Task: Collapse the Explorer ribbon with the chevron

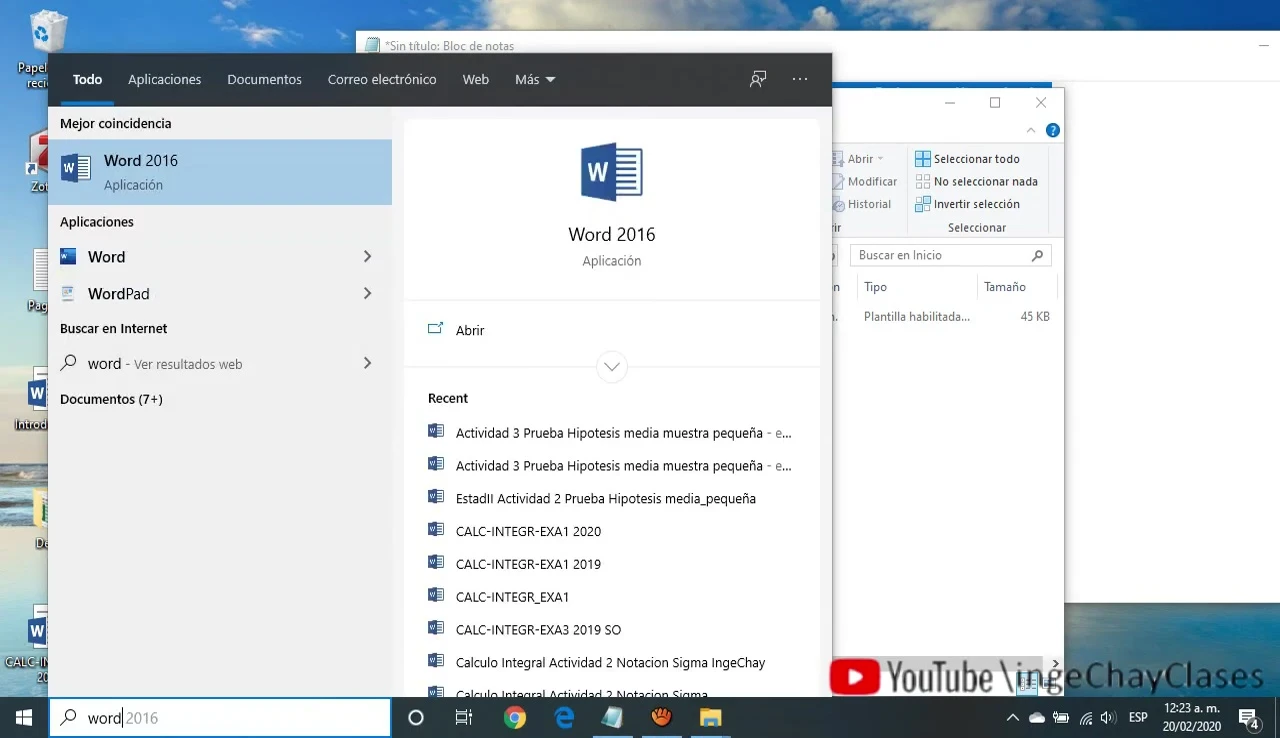Action: point(1032,130)
